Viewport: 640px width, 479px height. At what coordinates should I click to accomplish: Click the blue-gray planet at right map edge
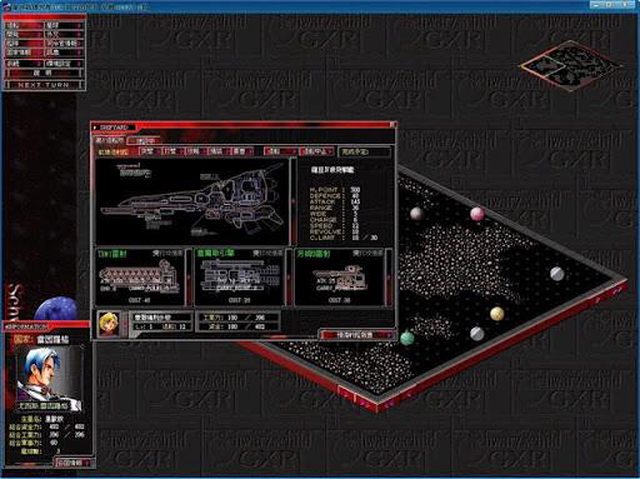(557, 273)
